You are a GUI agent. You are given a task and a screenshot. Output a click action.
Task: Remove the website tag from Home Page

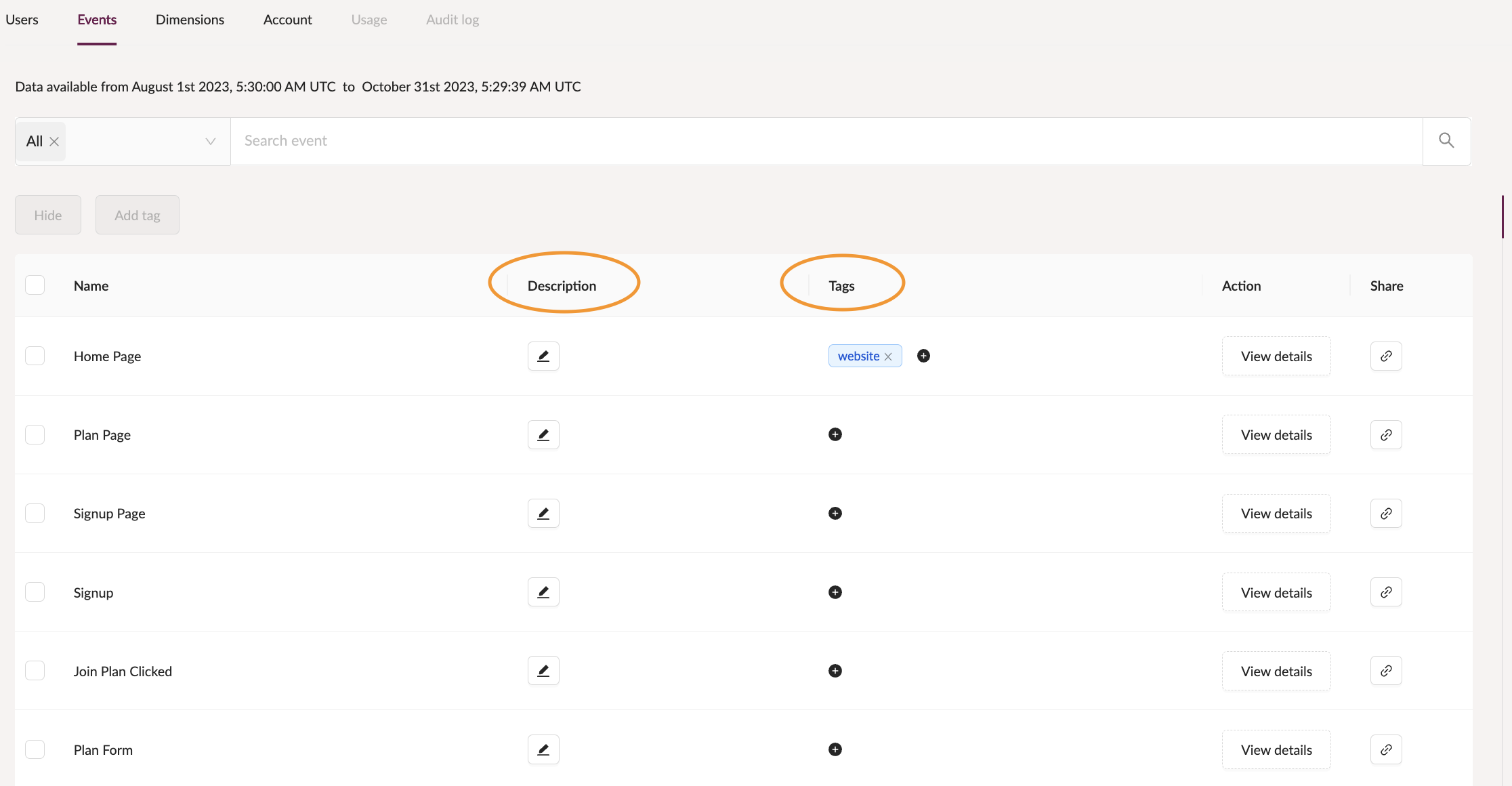888,356
